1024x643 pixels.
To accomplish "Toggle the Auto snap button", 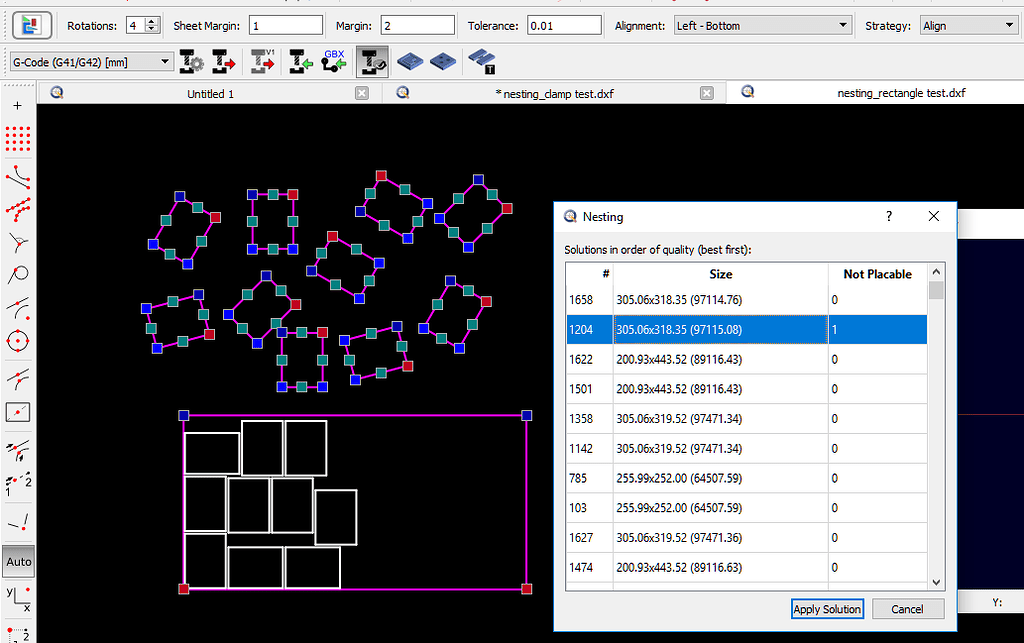I will pyautogui.click(x=18, y=561).
